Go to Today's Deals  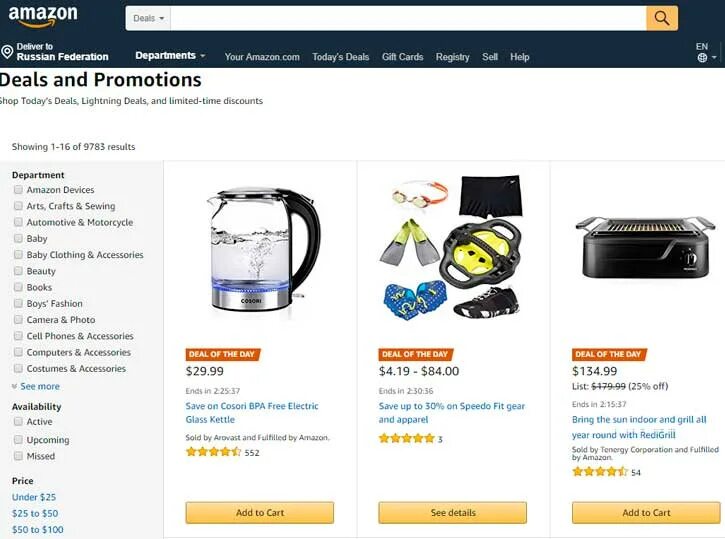coord(340,57)
